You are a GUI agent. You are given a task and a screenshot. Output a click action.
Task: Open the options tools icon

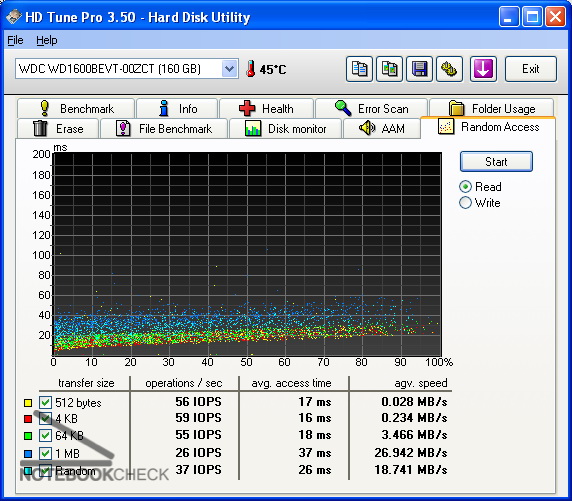(449, 69)
